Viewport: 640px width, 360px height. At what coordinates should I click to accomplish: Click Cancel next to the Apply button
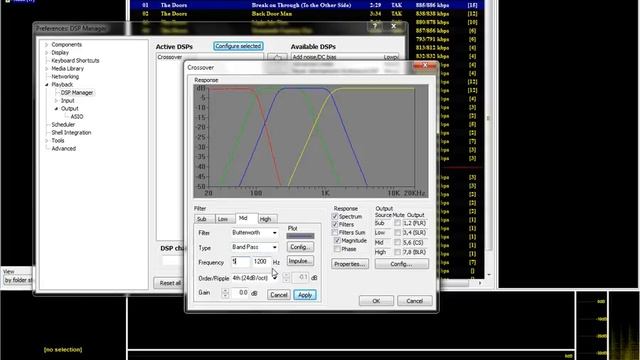pos(279,295)
